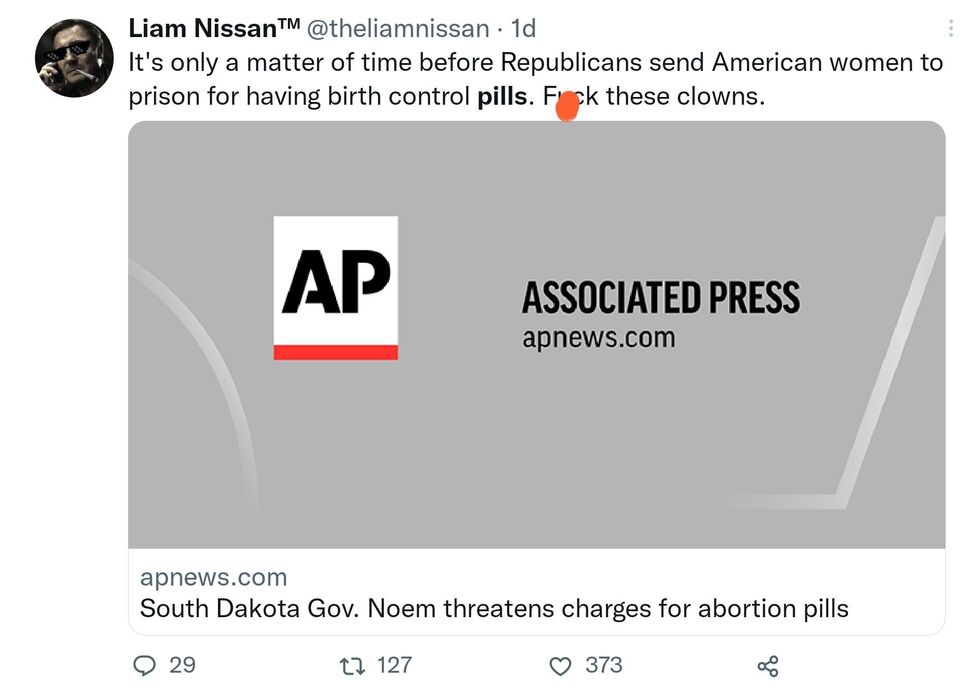View the 29 replies count

pyautogui.click(x=182, y=665)
